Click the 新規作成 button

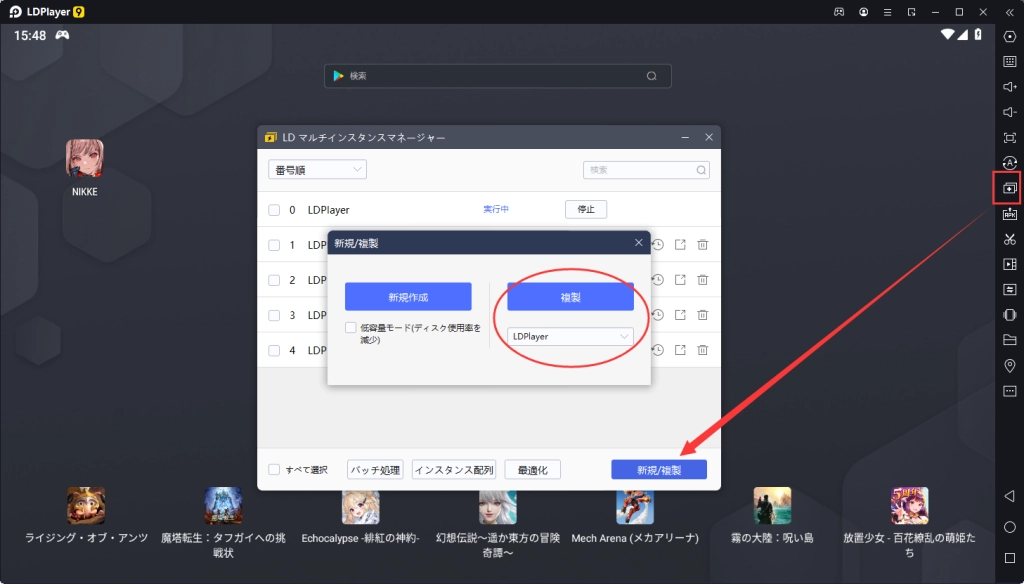[x=408, y=297]
